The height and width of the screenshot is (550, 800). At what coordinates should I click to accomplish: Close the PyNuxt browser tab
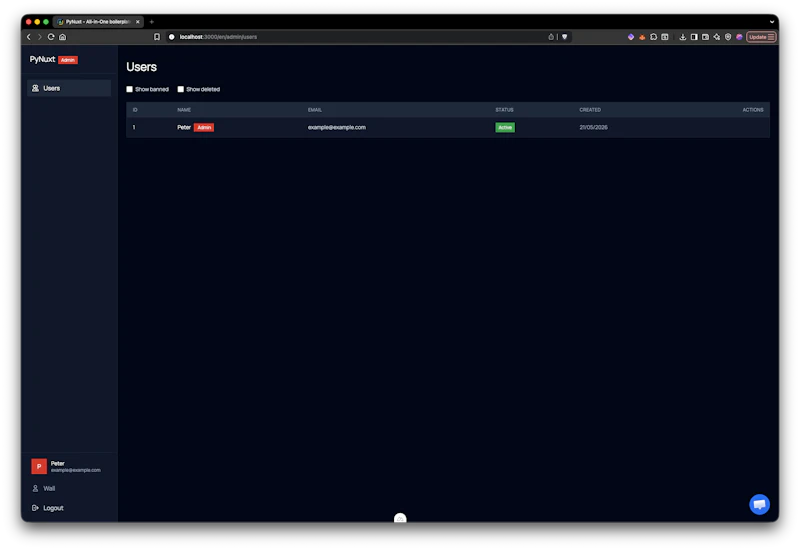[138, 22]
